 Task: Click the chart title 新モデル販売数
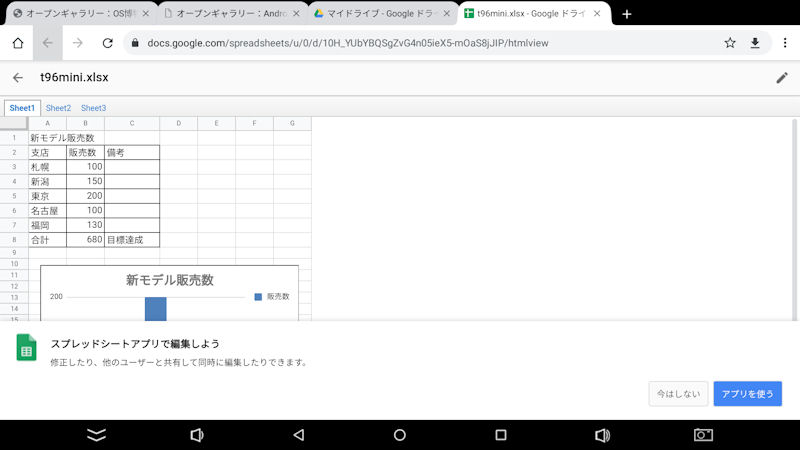pos(169,280)
